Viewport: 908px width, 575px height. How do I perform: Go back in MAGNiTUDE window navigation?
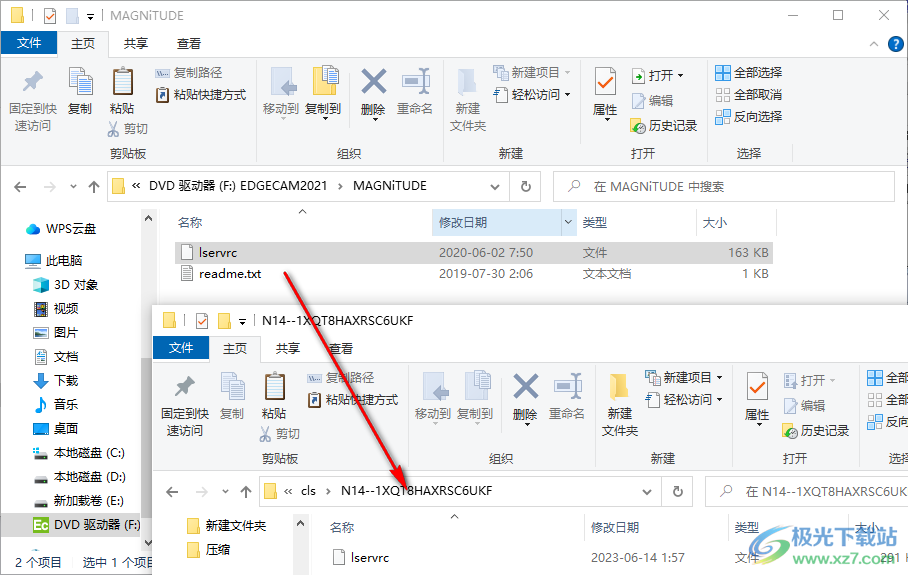tap(20, 186)
